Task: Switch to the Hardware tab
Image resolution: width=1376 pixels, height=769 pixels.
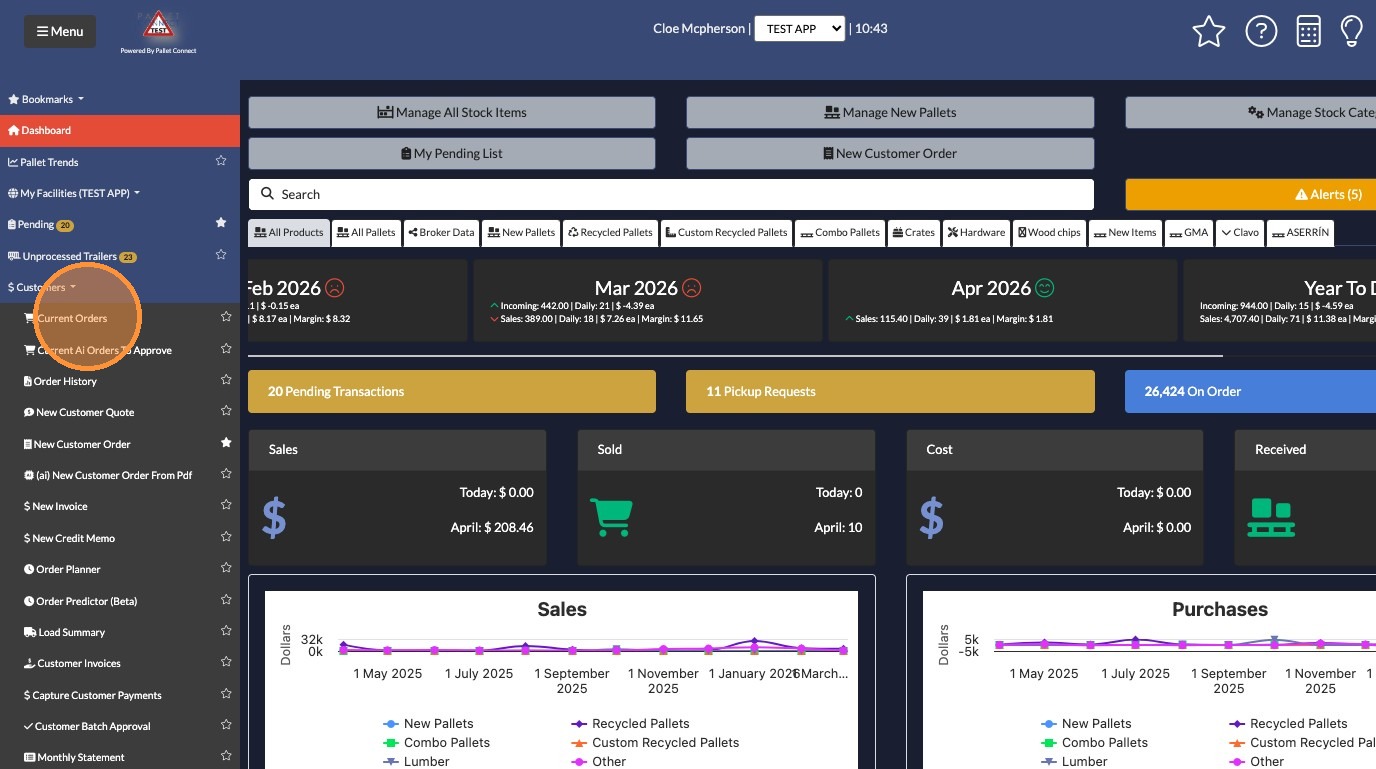Action: tap(976, 233)
